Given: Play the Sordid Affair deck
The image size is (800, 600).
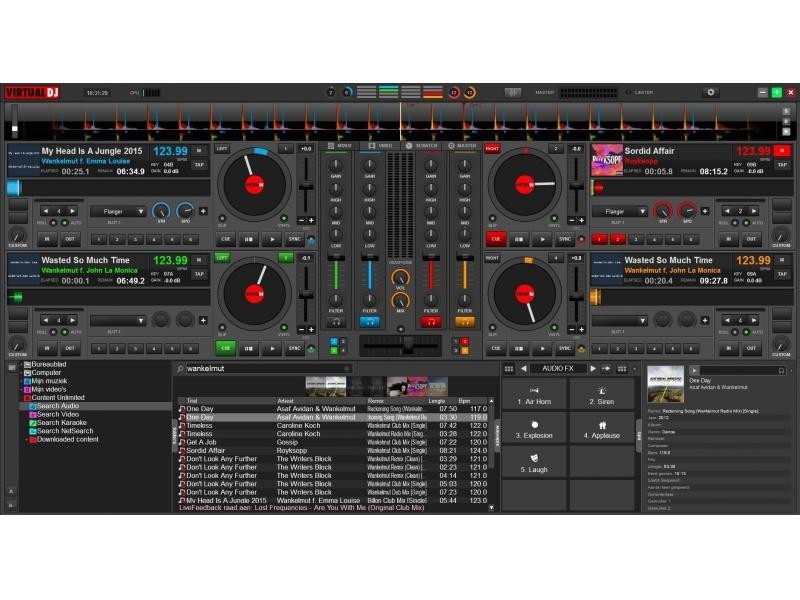Looking at the screenshot, I should click(542, 239).
